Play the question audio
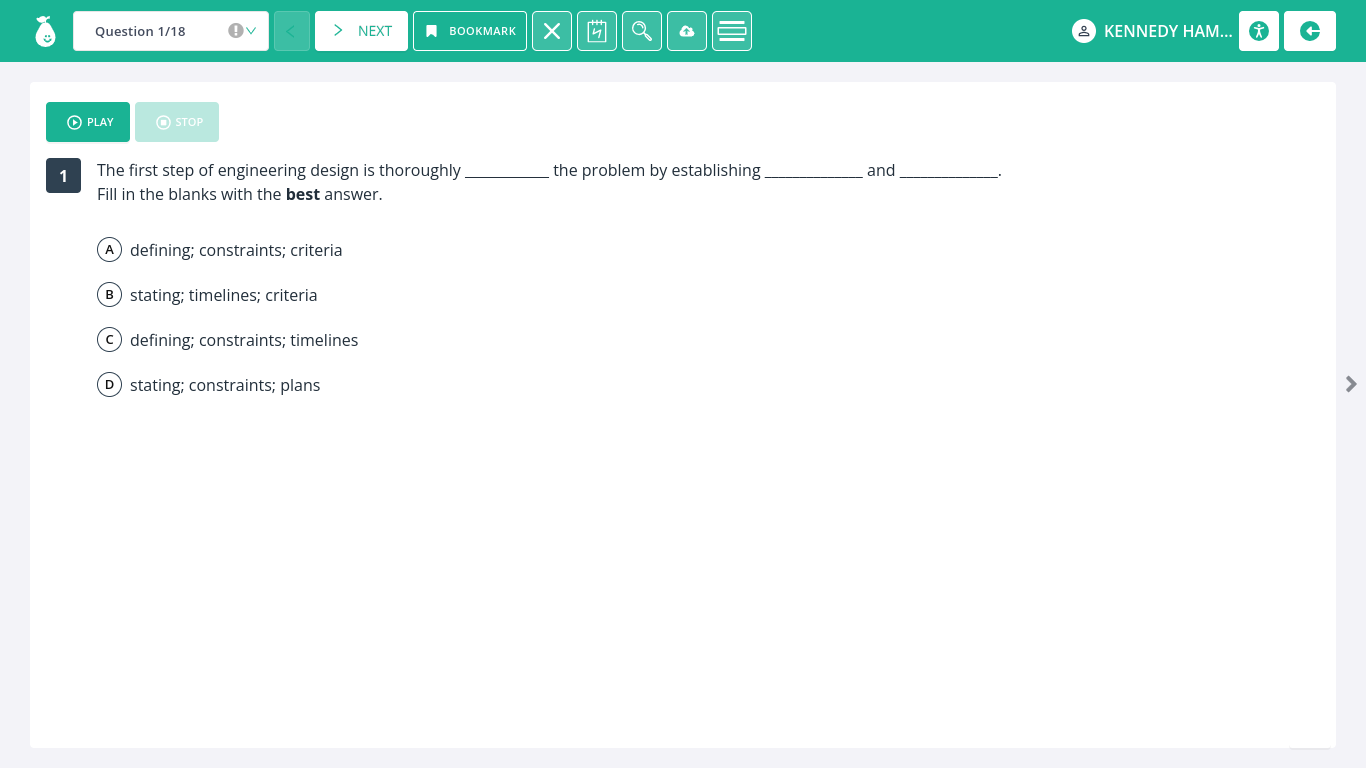This screenshot has height=768, width=1366. [88, 122]
